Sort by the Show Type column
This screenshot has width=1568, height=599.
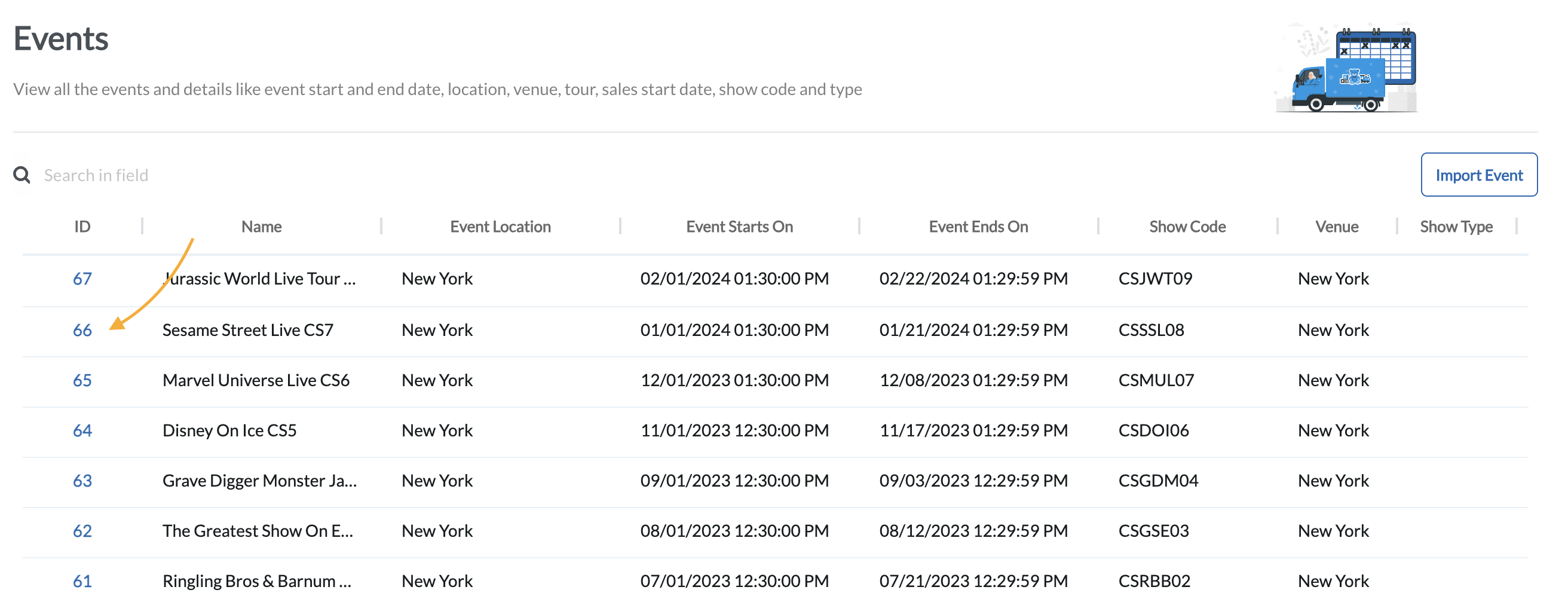(x=1456, y=226)
